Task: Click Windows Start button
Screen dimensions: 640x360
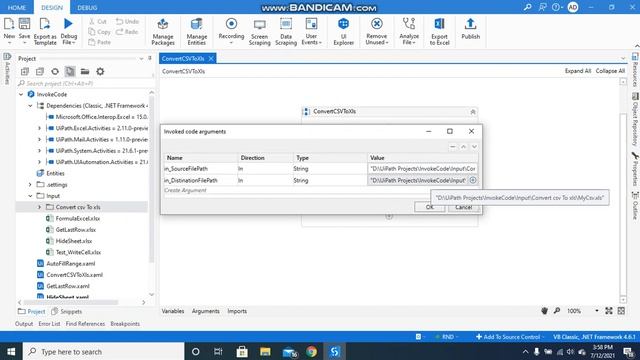Action: 11,351
